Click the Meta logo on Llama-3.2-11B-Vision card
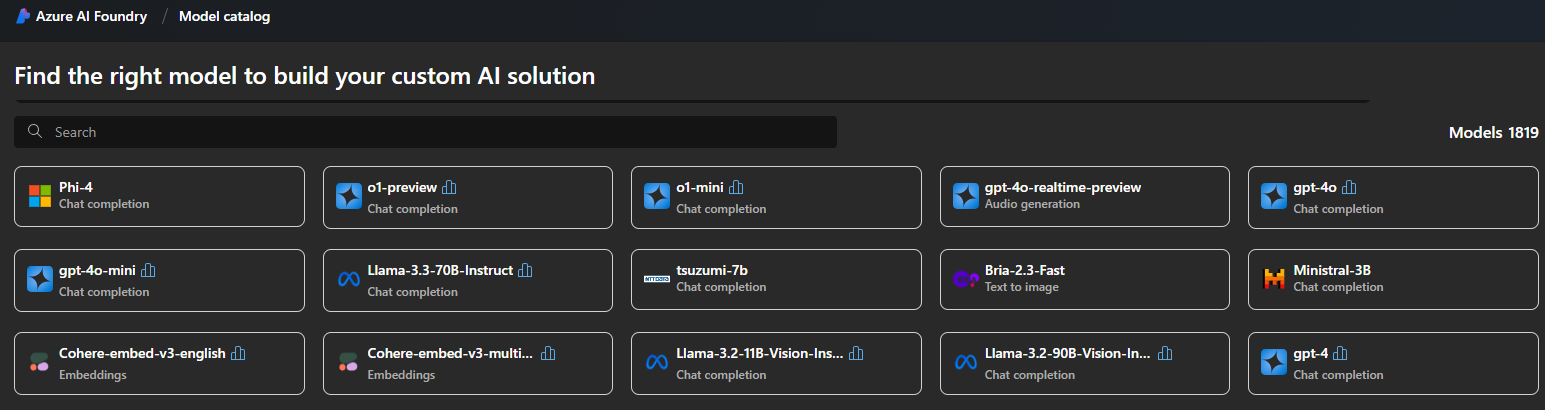This screenshot has height=410, width=1545. (656, 362)
